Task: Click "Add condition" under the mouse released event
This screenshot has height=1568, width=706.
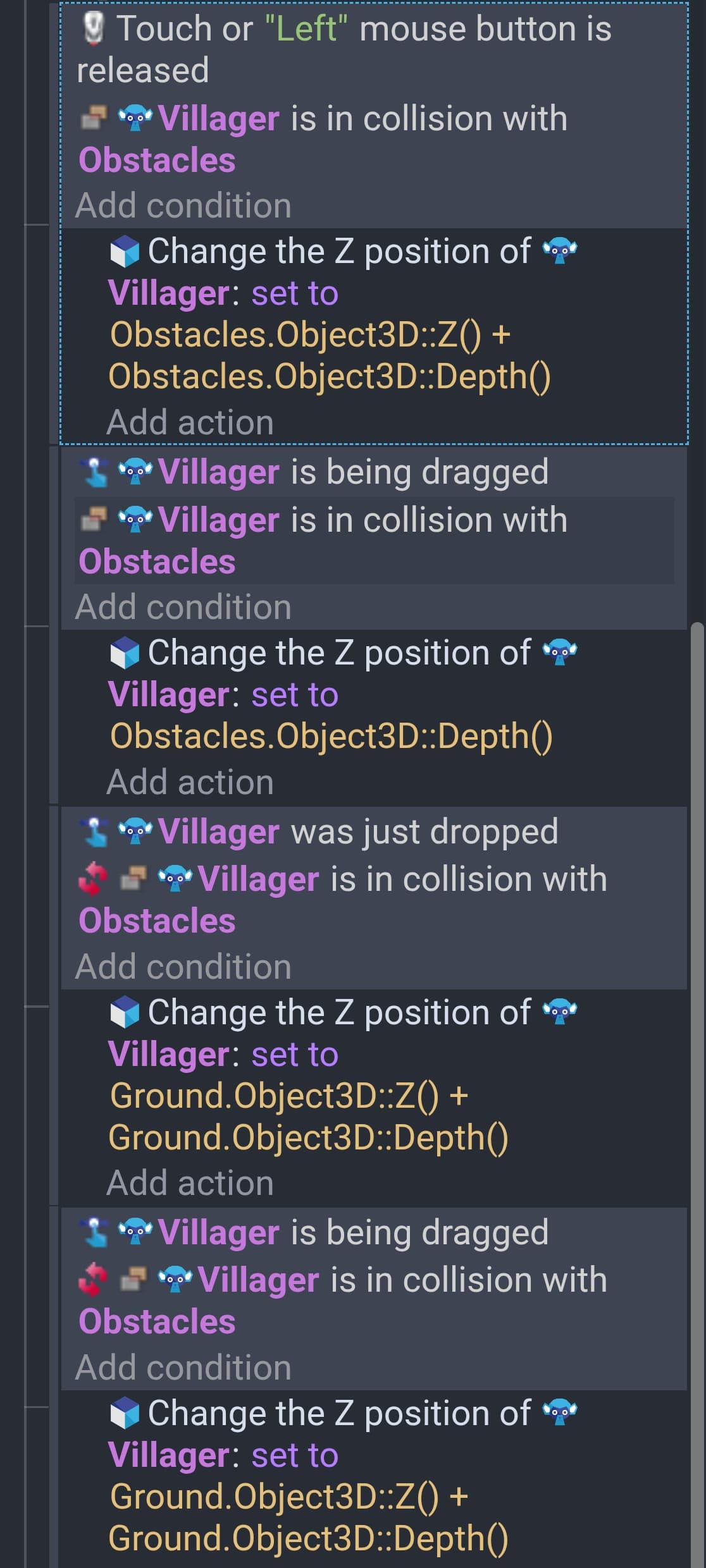Action: tap(183, 205)
